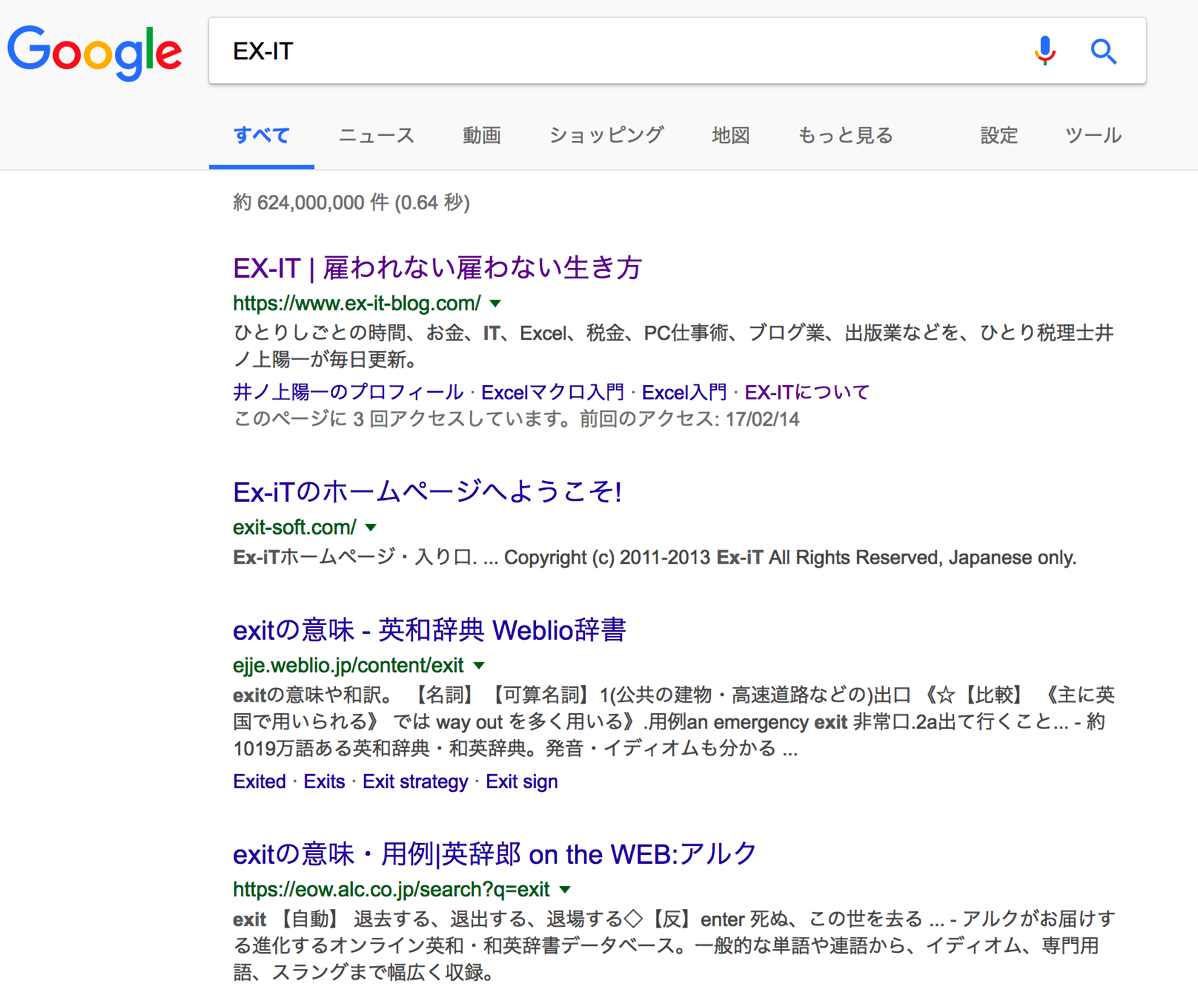Open the EX-IT | 雇われない雇わない生き方 result
This screenshot has width=1198, height=996.
(437, 268)
